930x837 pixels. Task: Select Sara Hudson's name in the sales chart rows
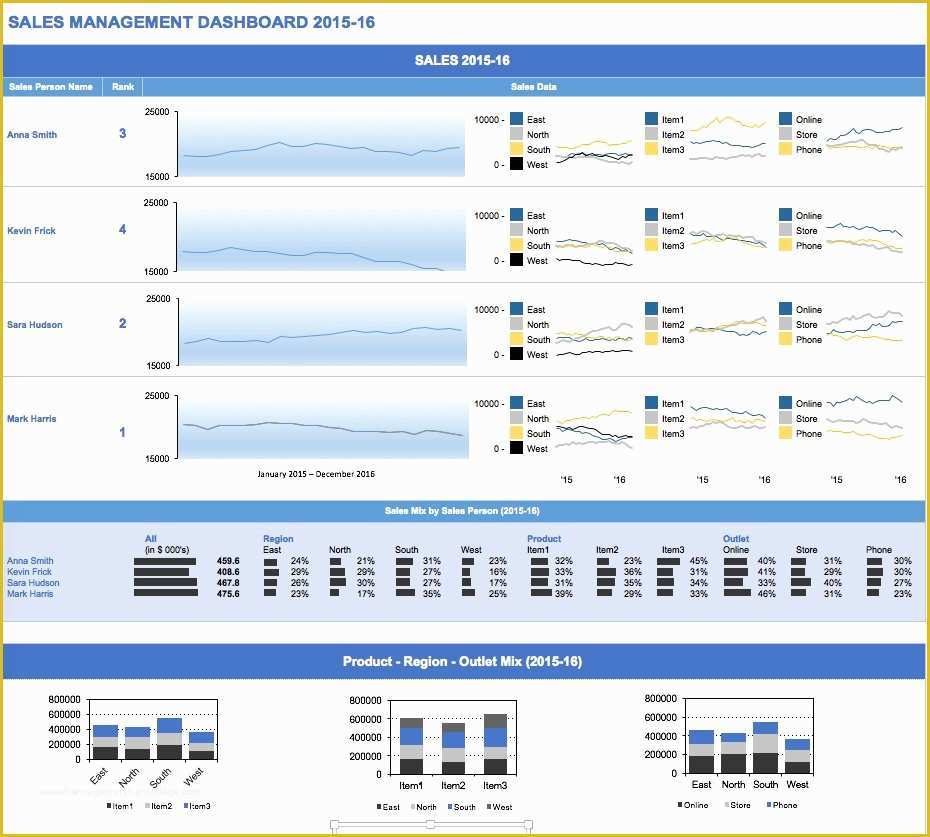pyautogui.click(x=34, y=324)
